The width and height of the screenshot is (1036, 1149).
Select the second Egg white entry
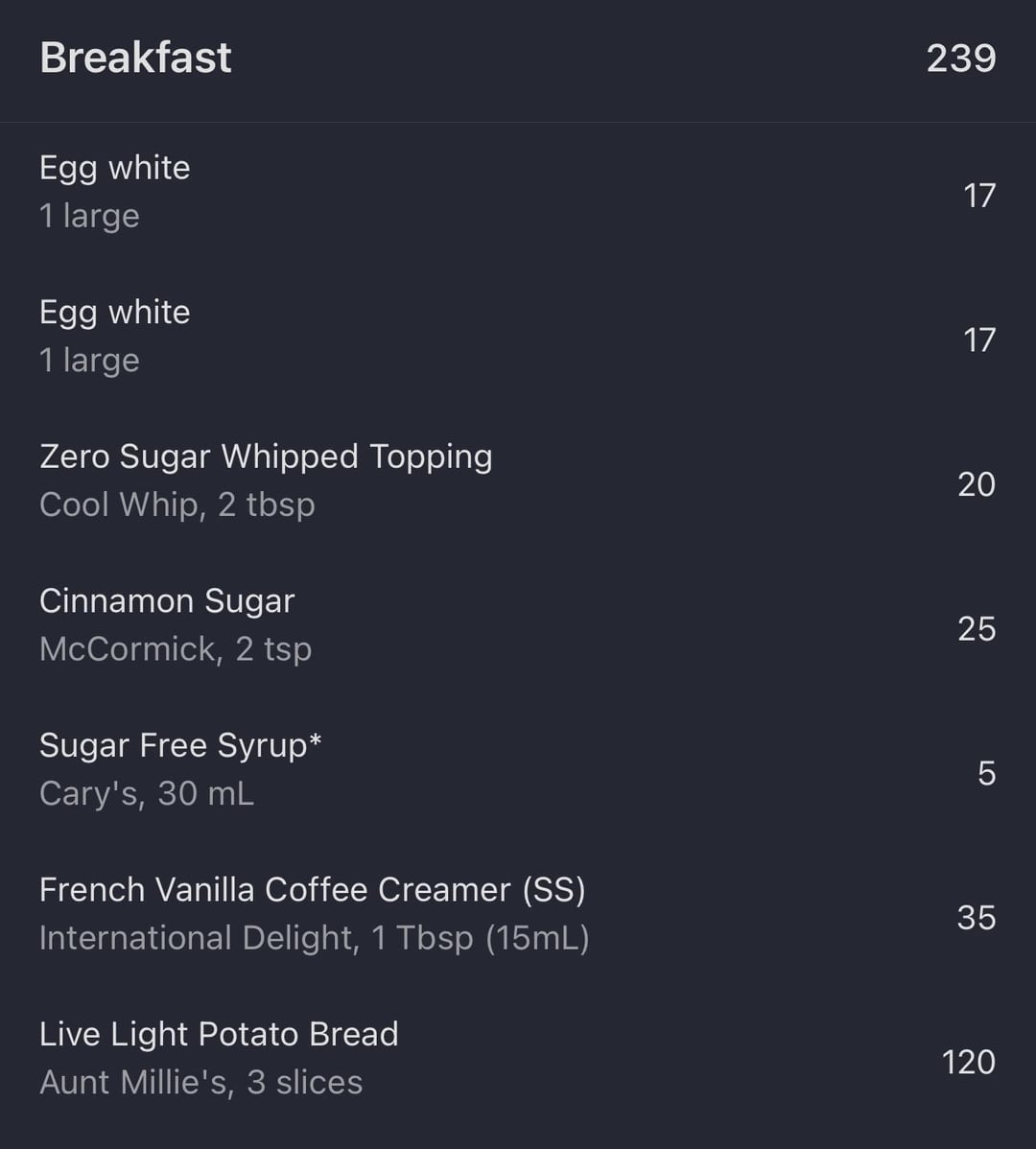point(518,337)
